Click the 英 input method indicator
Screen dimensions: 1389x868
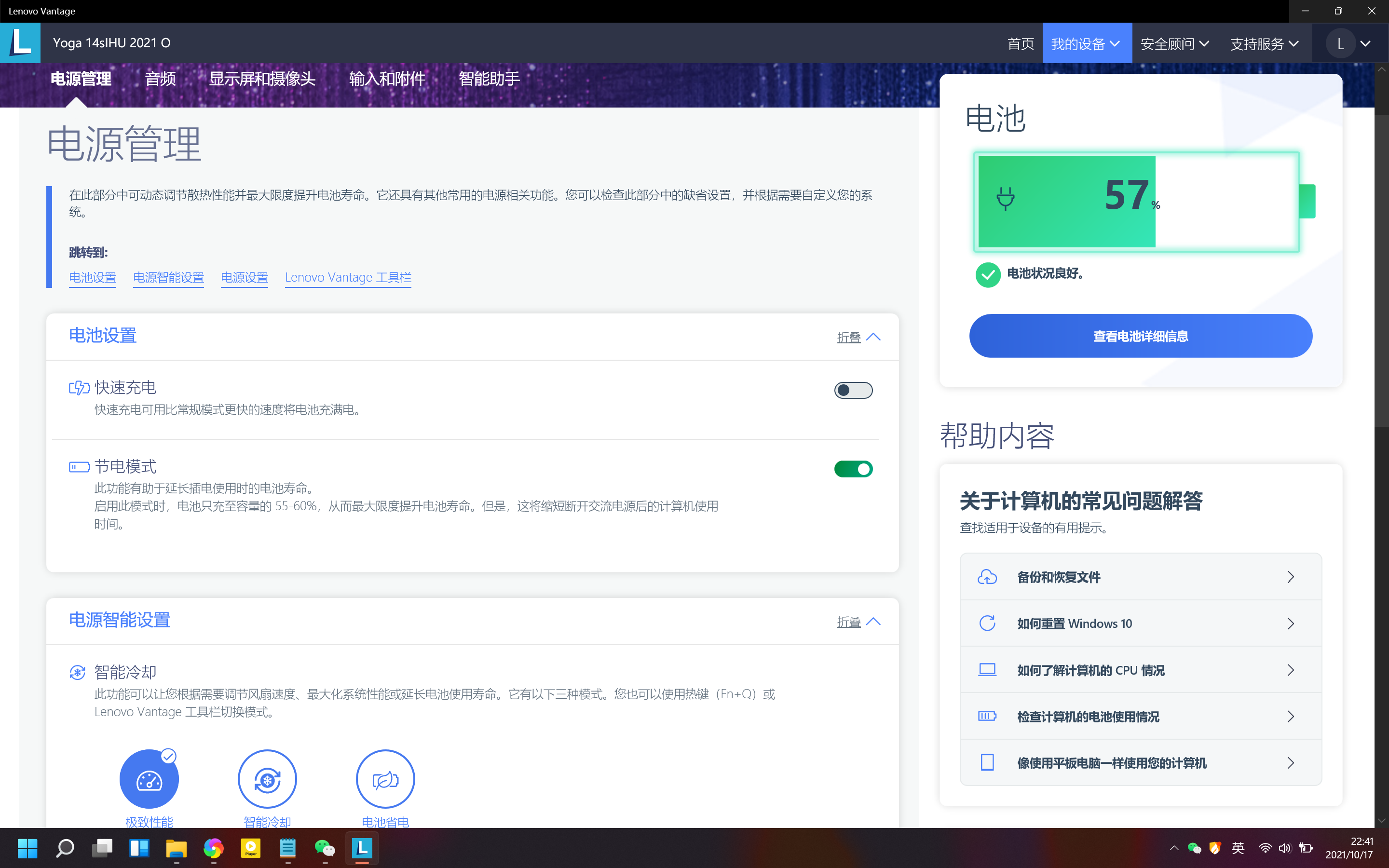click(1238, 849)
